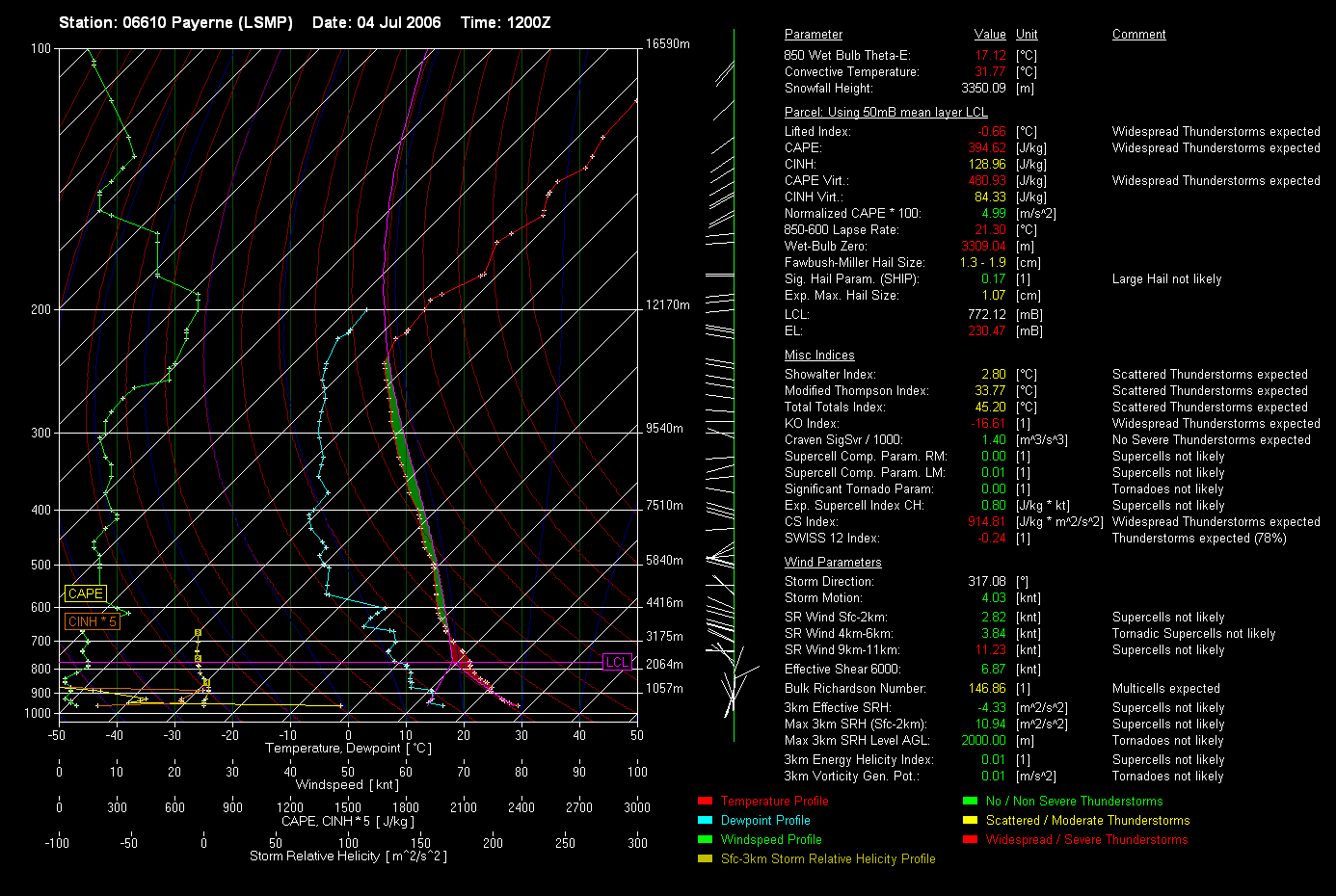Click the Misc Indices section heading

[819, 356]
